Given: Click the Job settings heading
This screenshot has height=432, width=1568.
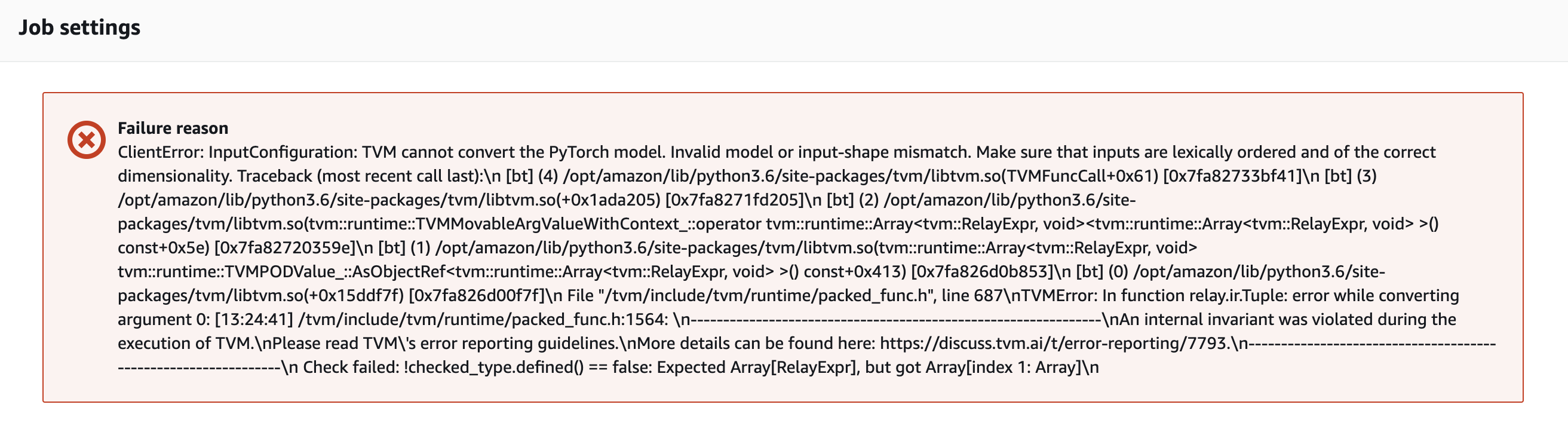Looking at the screenshot, I should pyautogui.click(x=78, y=27).
